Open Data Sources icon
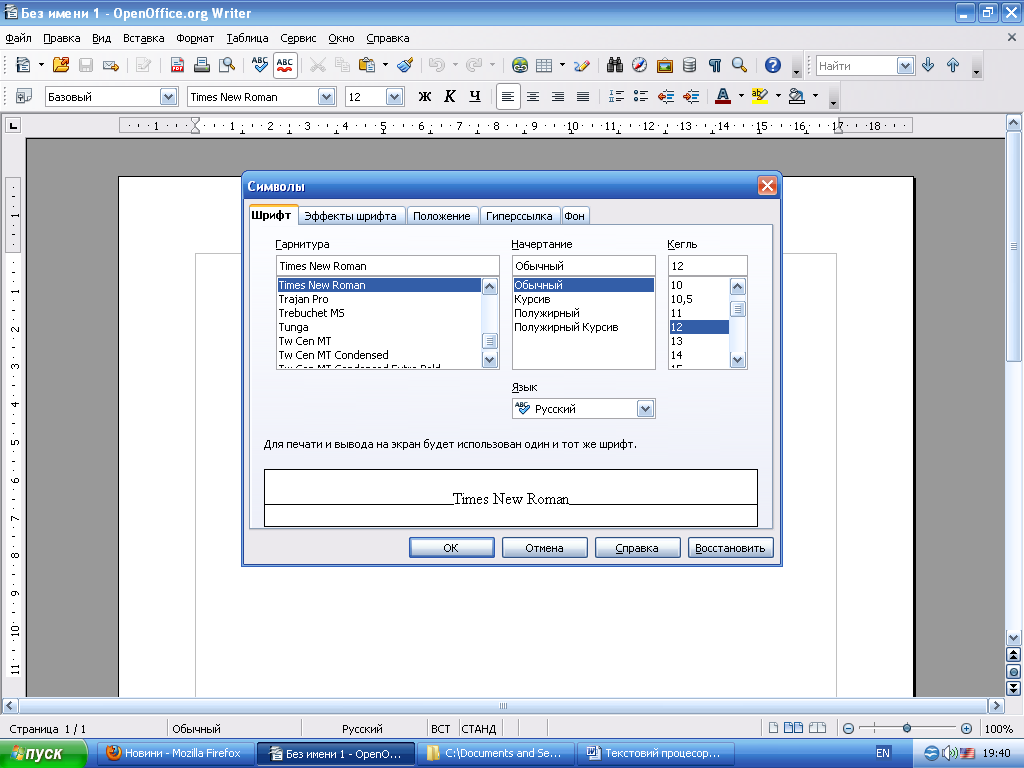This screenshot has width=1024, height=768. pyautogui.click(x=689, y=65)
